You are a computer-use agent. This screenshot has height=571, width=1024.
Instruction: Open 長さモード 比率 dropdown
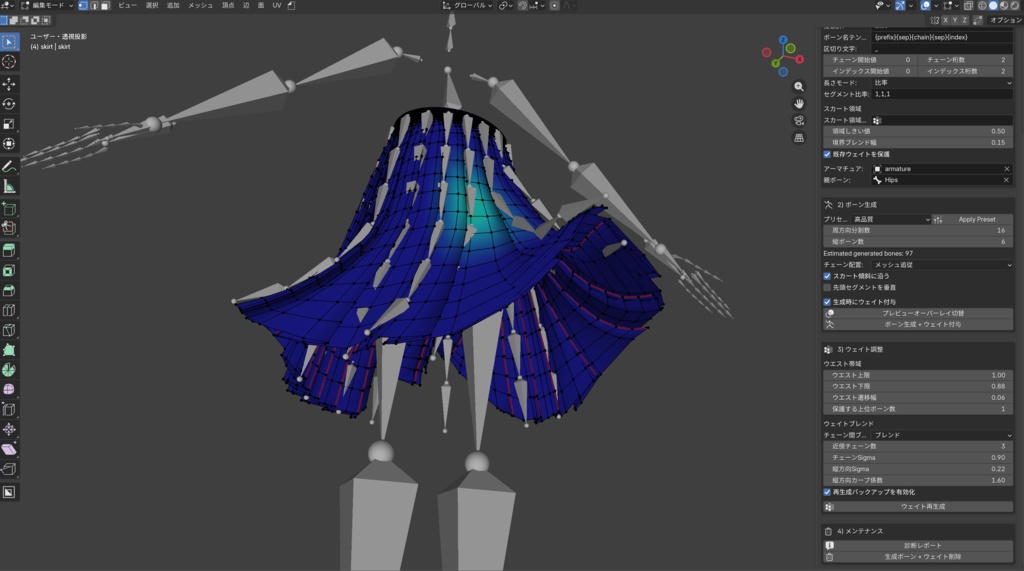(x=942, y=83)
